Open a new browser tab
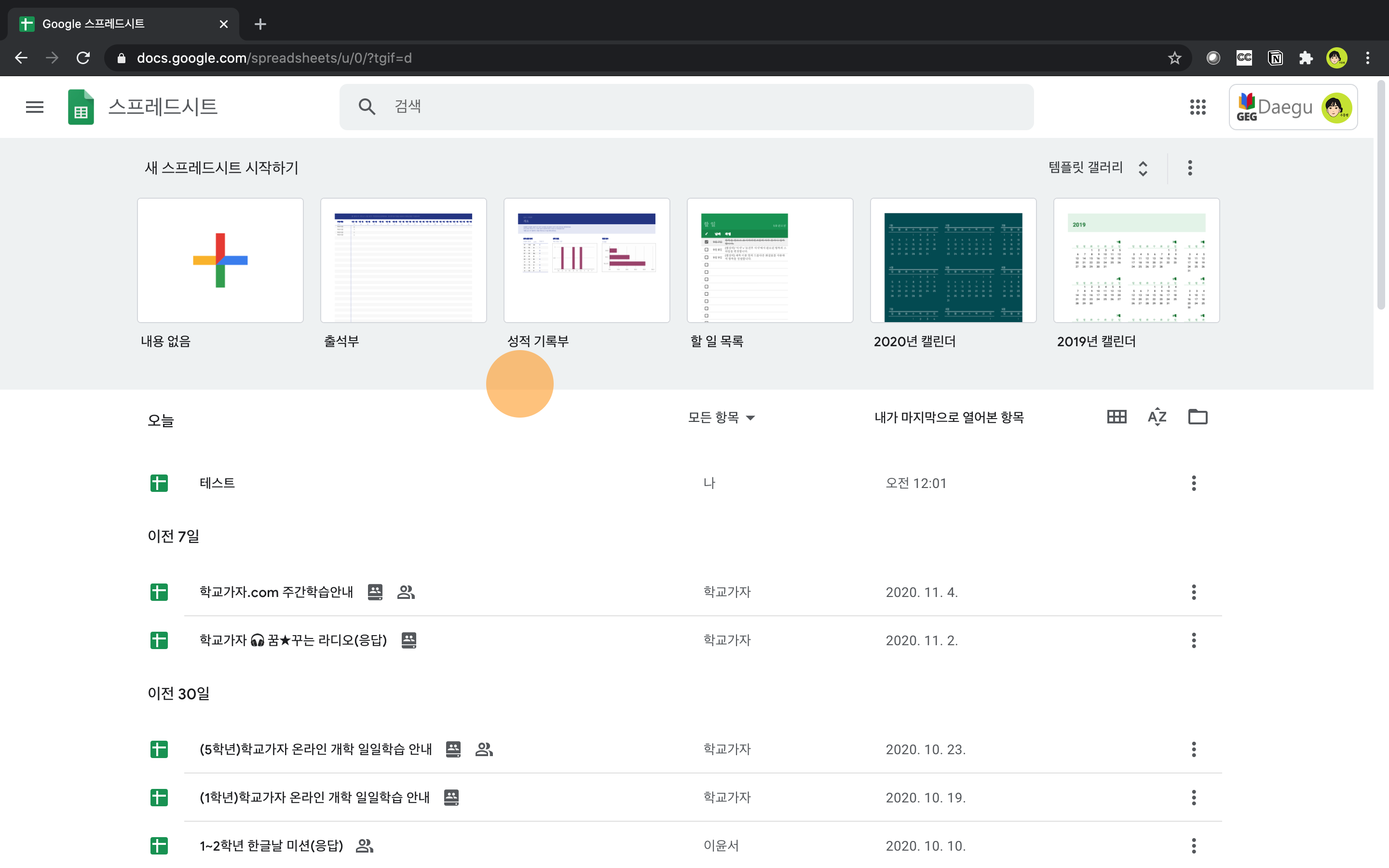 pyautogui.click(x=260, y=24)
